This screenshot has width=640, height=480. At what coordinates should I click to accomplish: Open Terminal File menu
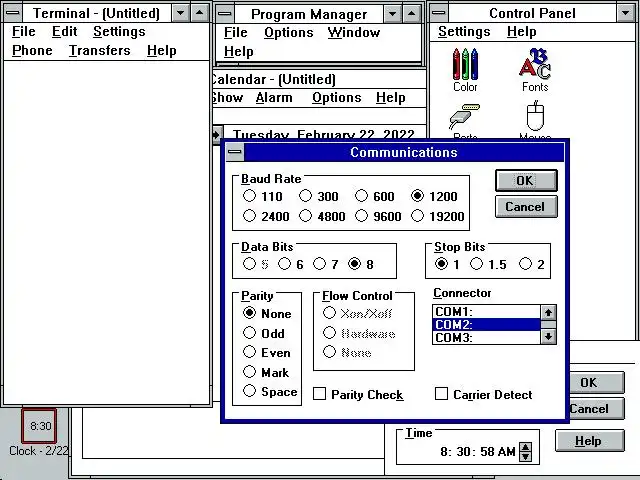24,31
